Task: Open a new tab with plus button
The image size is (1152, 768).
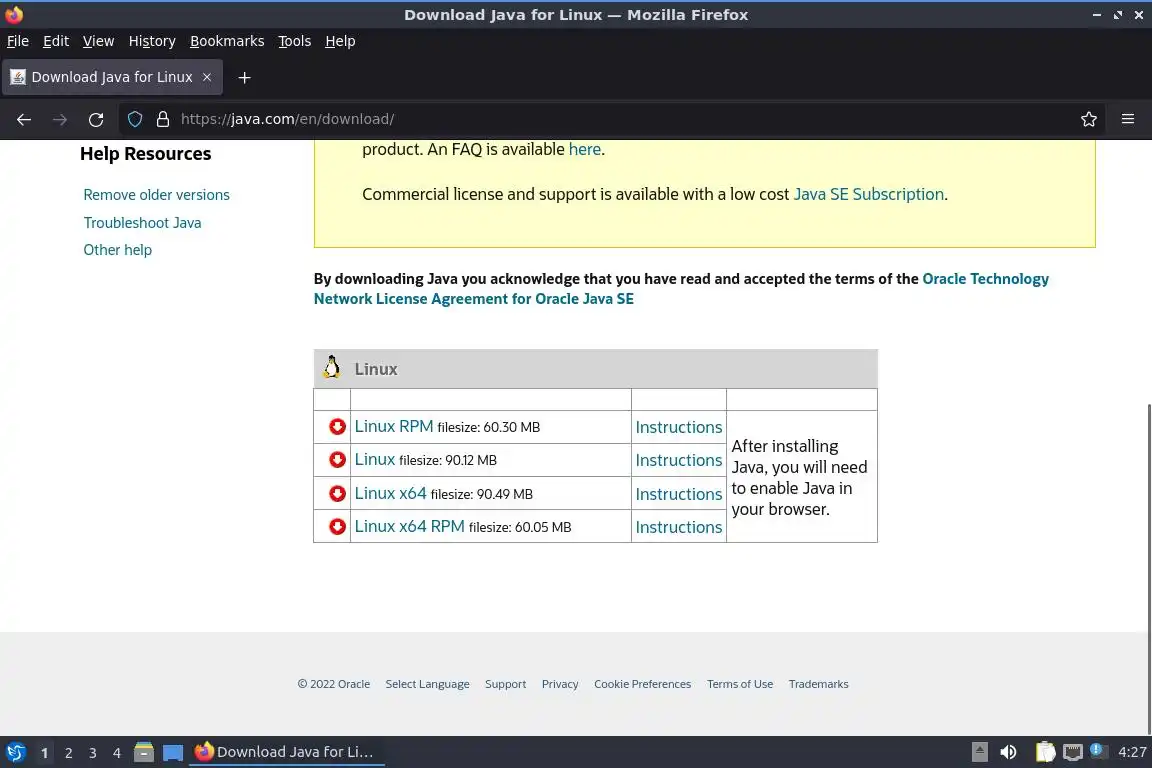Action: (x=245, y=77)
